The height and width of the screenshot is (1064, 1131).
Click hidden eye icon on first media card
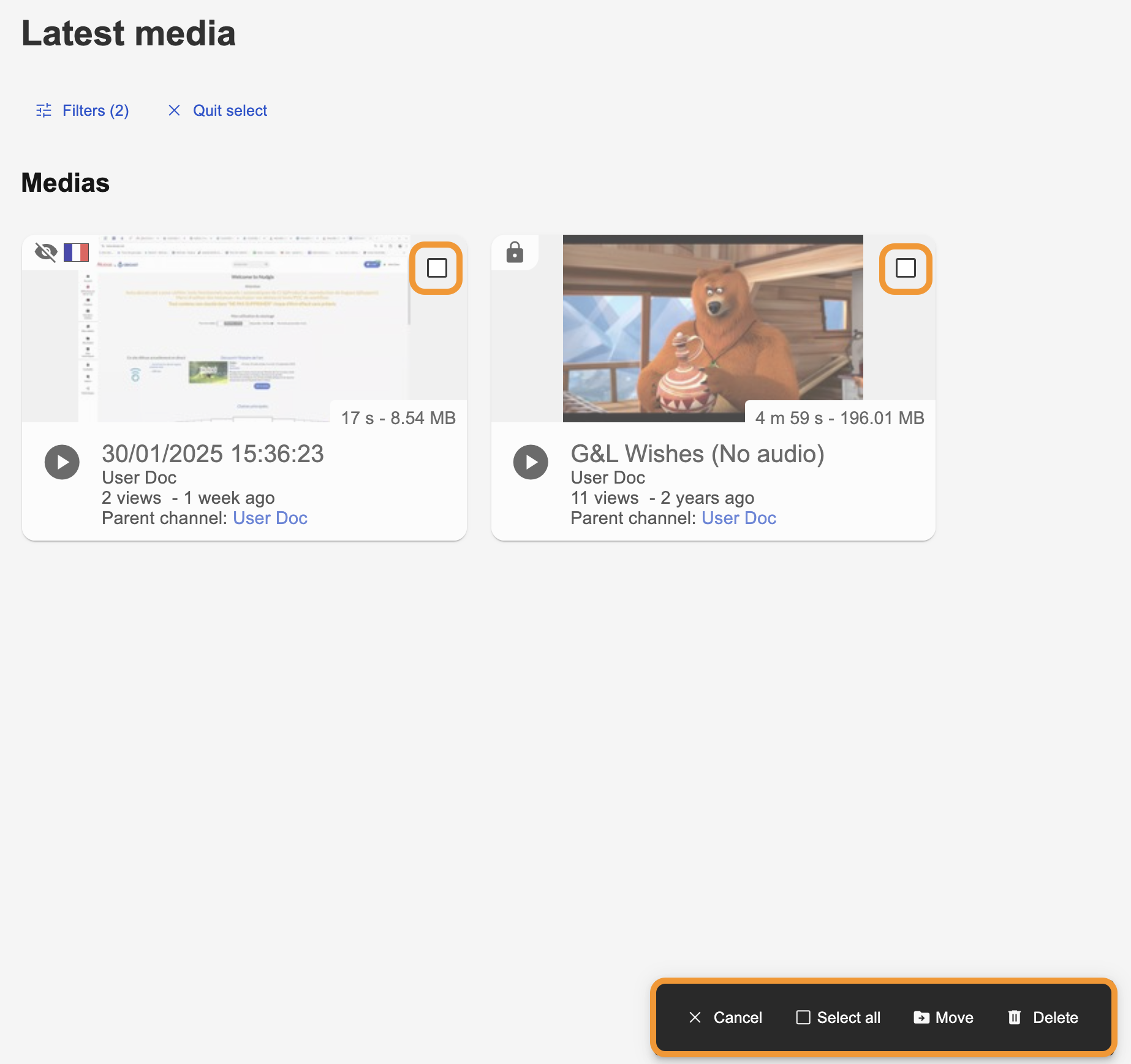46,252
